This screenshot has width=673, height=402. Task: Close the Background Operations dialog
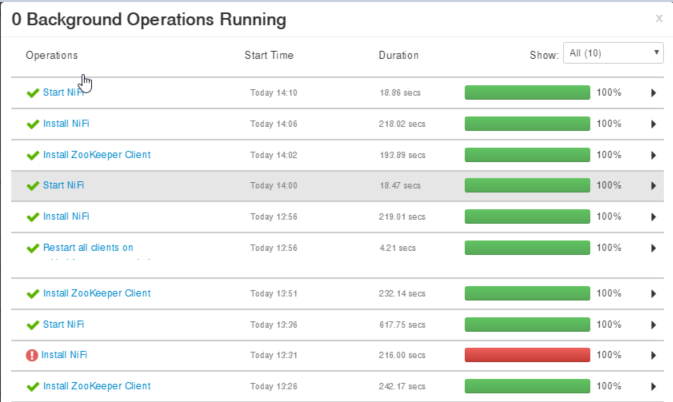[x=658, y=18]
